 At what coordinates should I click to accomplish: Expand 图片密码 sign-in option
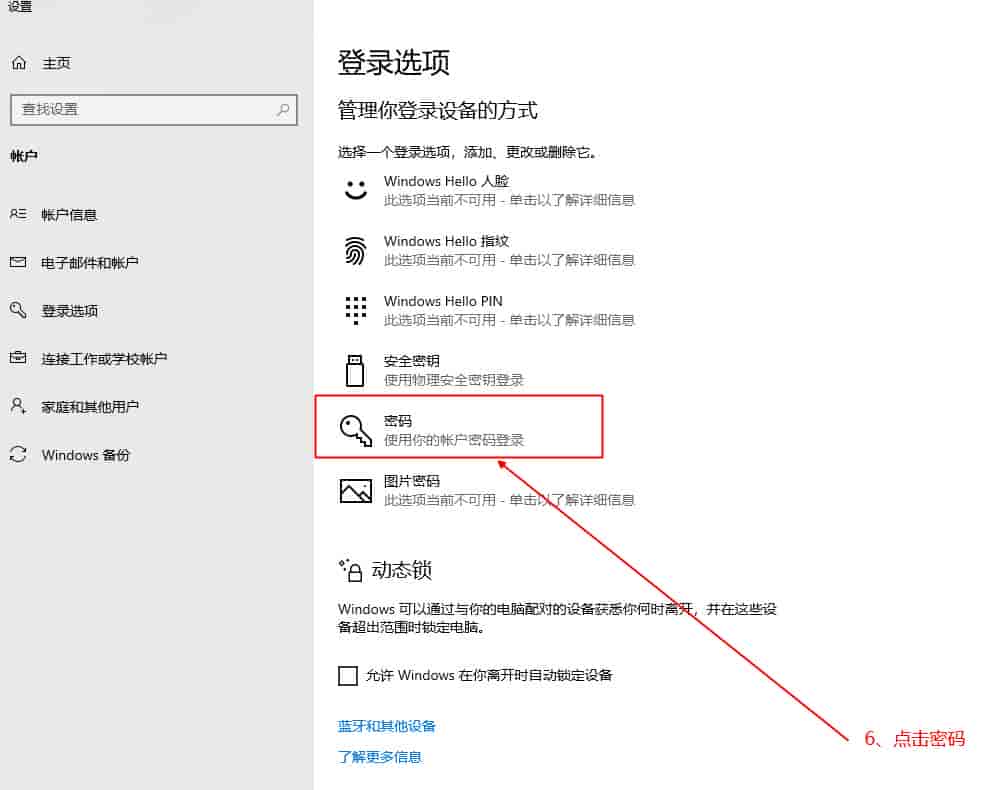tap(486, 490)
